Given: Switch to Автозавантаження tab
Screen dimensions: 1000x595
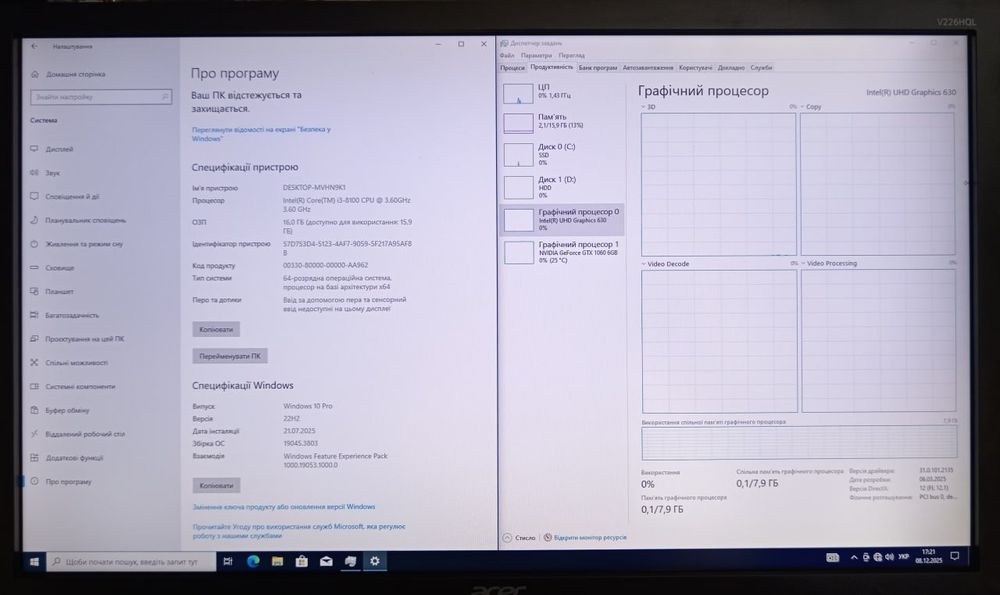Looking at the screenshot, I should click(648, 68).
